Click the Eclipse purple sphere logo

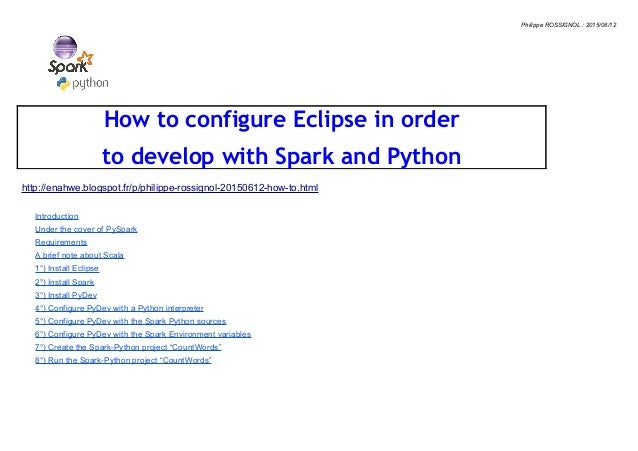(65, 47)
